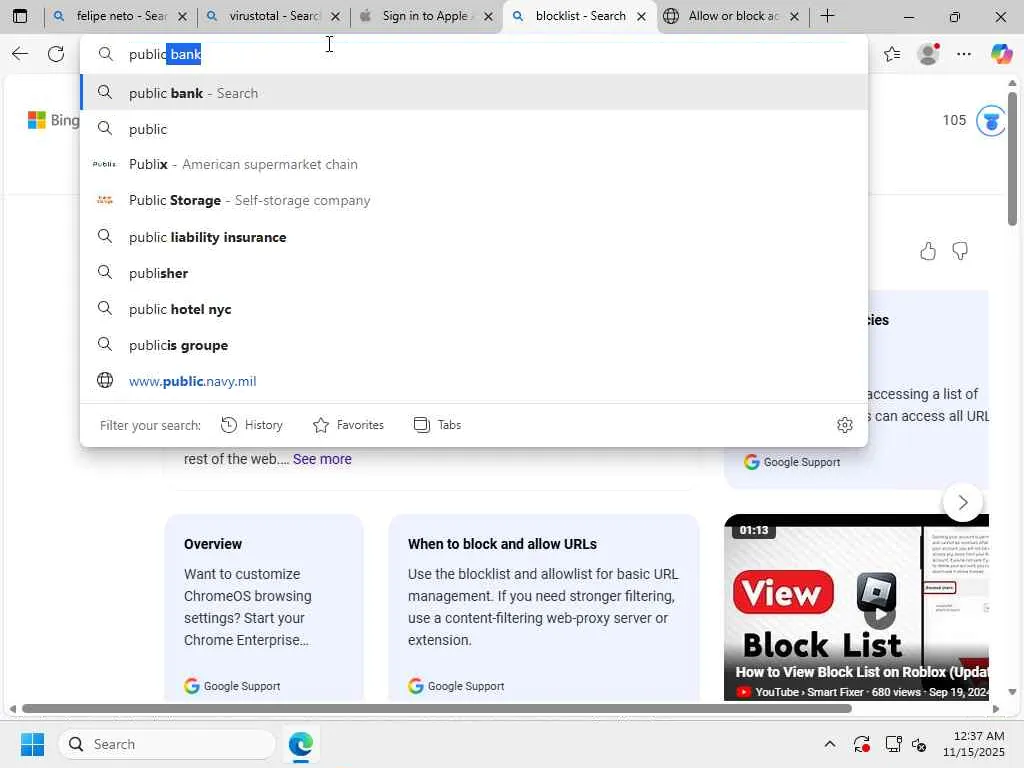Show hidden system tray icons
This screenshot has width=1024, height=768.
click(x=829, y=744)
